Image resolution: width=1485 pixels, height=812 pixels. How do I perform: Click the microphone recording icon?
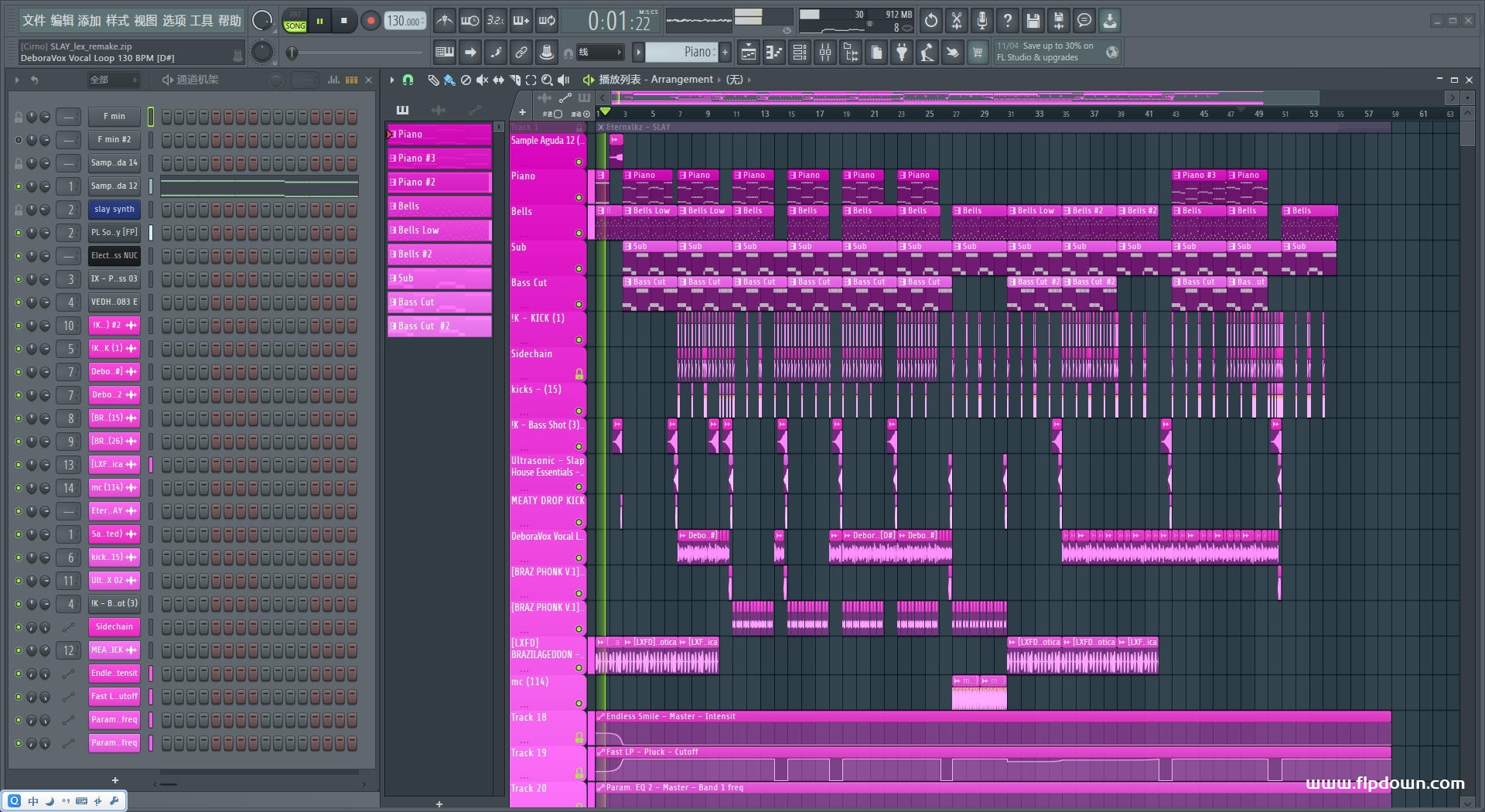[x=981, y=21]
